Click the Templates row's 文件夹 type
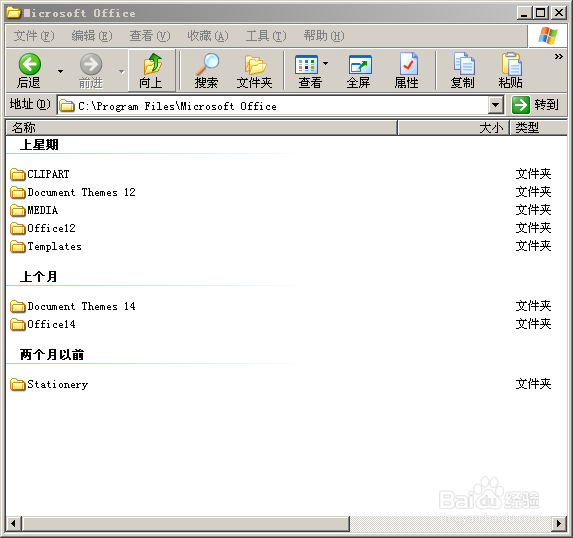Screen dimensions: 573x538 [533, 246]
